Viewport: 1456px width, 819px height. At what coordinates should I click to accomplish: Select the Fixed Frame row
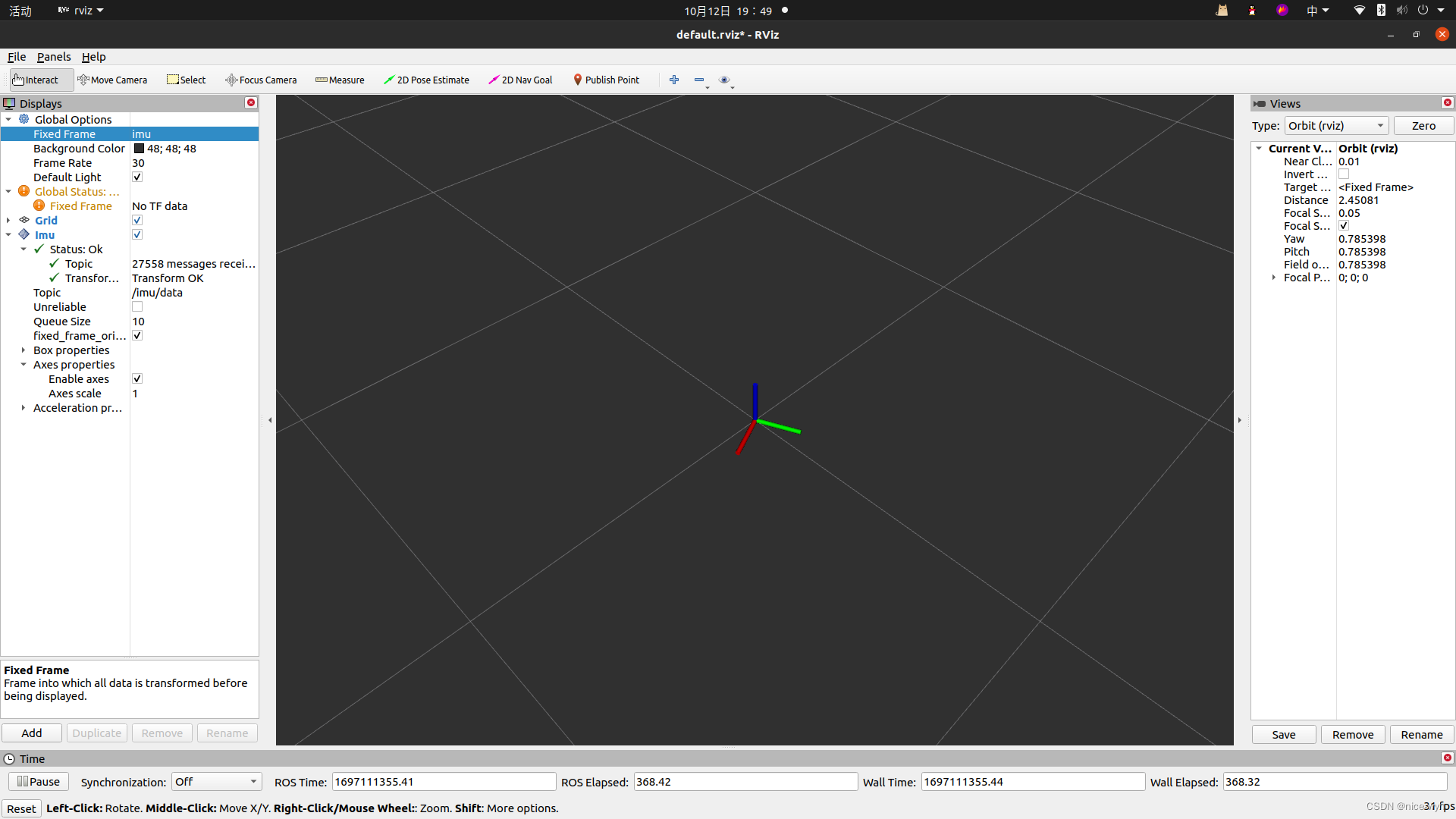click(x=130, y=133)
